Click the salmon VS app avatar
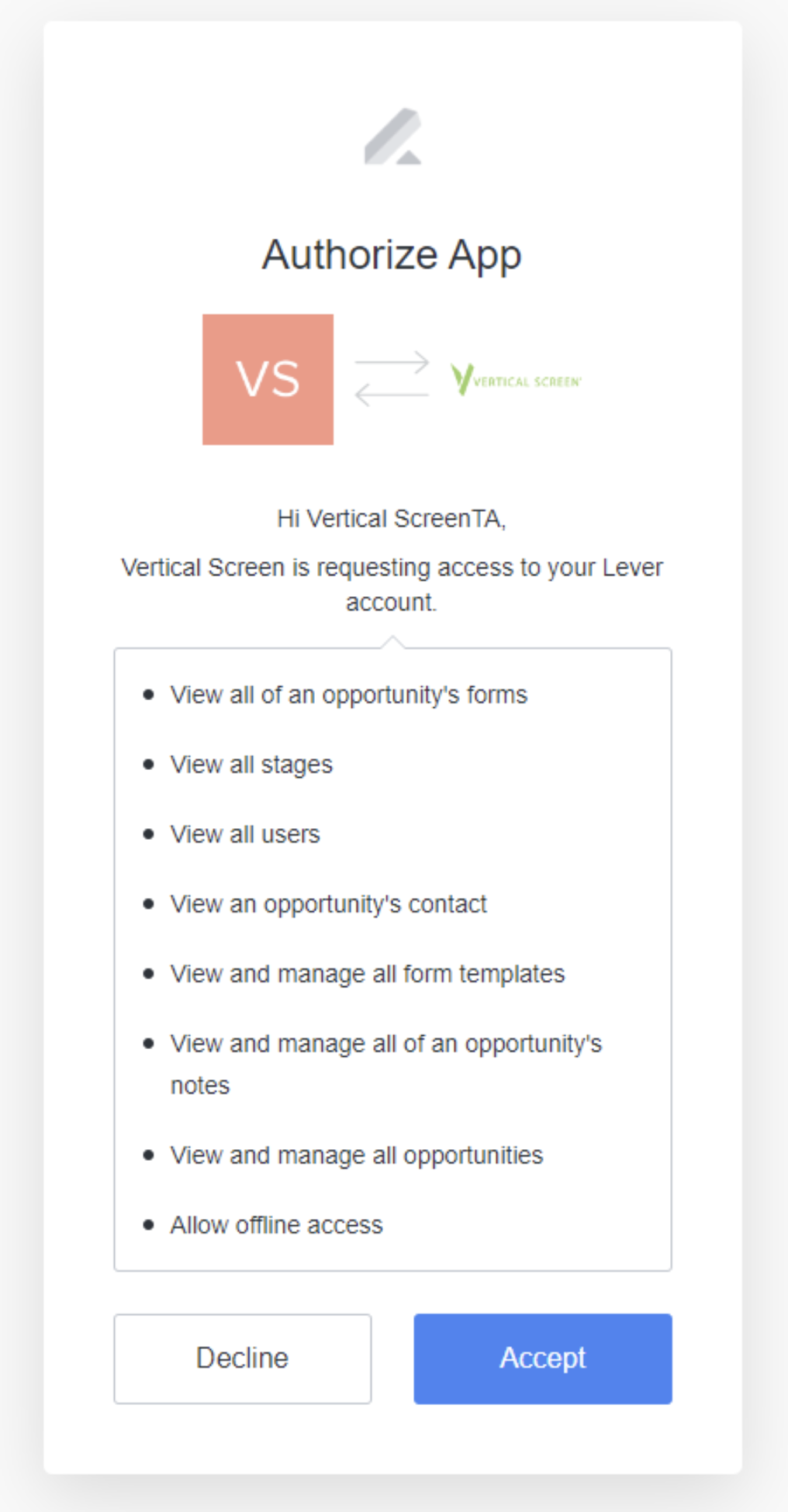 tap(268, 379)
